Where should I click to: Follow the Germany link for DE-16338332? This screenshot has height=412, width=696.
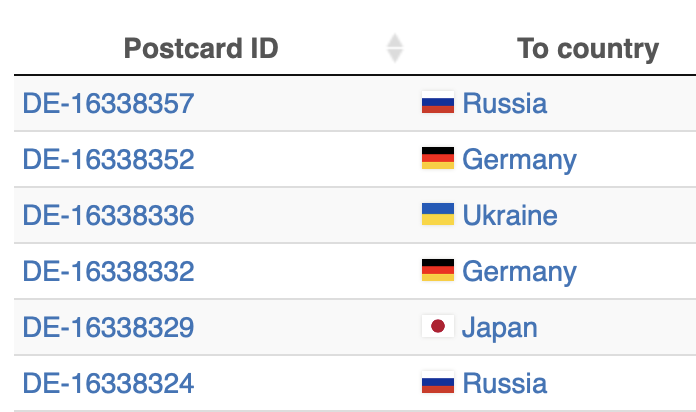click(519, 271)
